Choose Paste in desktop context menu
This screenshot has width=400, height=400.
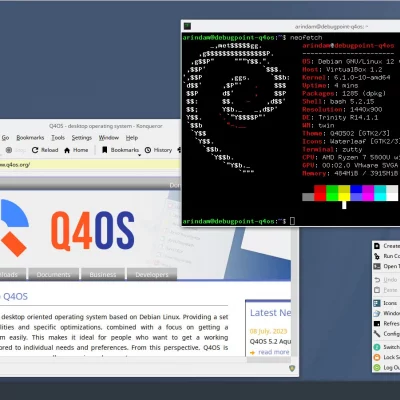pos(386,290)
